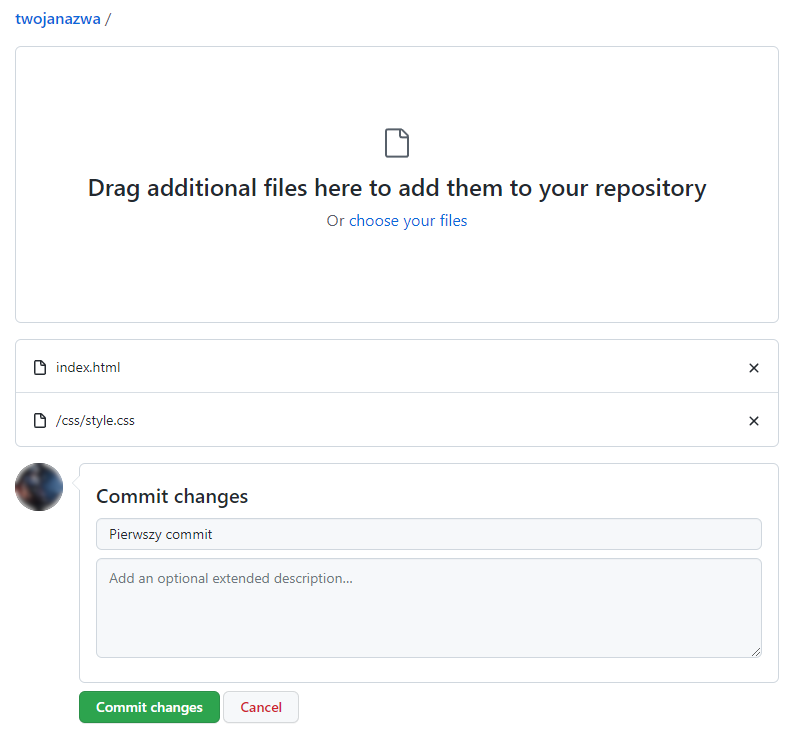Grab the description textarea resize handle

point(755,651)
